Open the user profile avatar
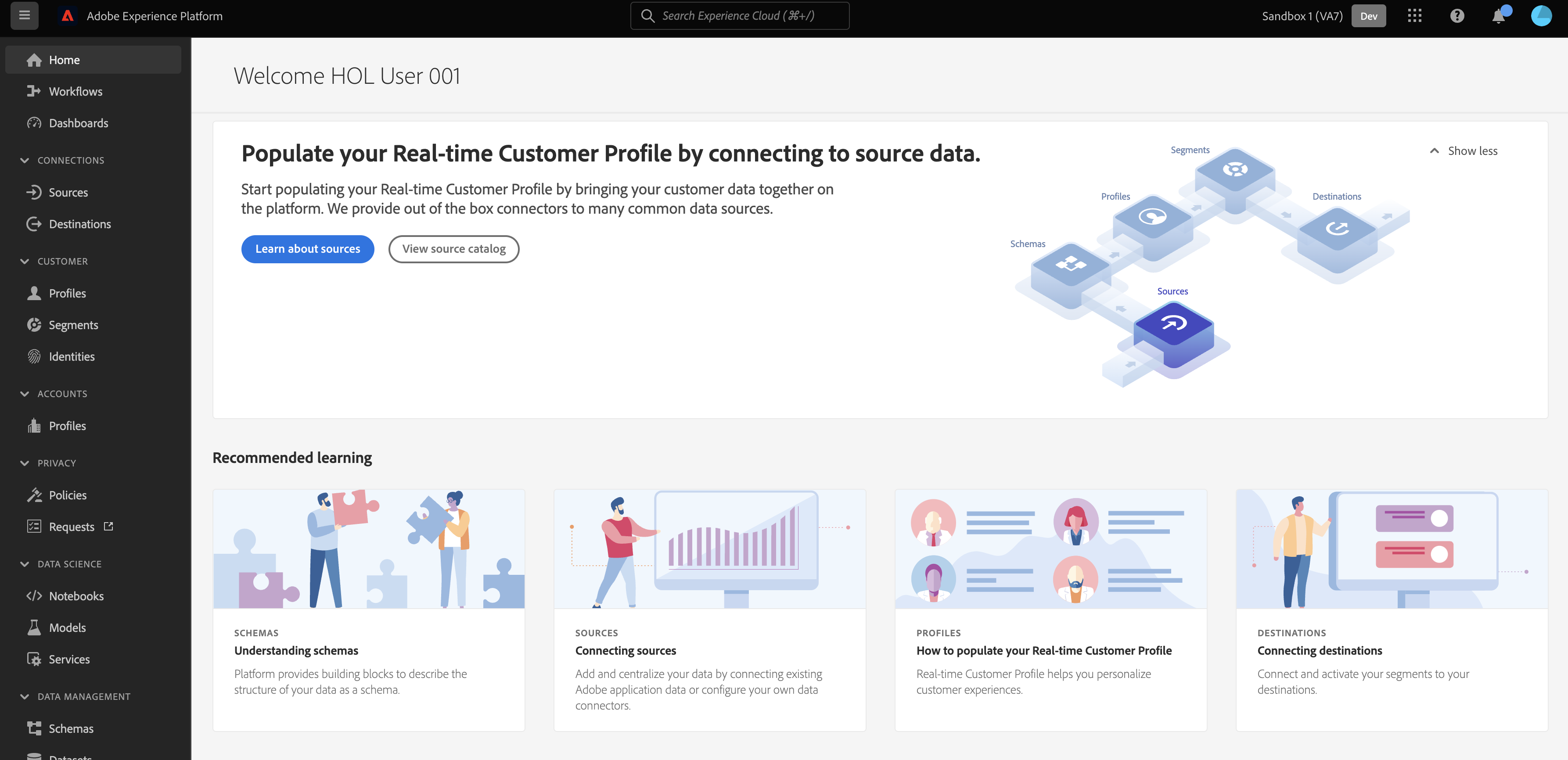Viewport: 1568px width, 760px height. coord(1541,16)
